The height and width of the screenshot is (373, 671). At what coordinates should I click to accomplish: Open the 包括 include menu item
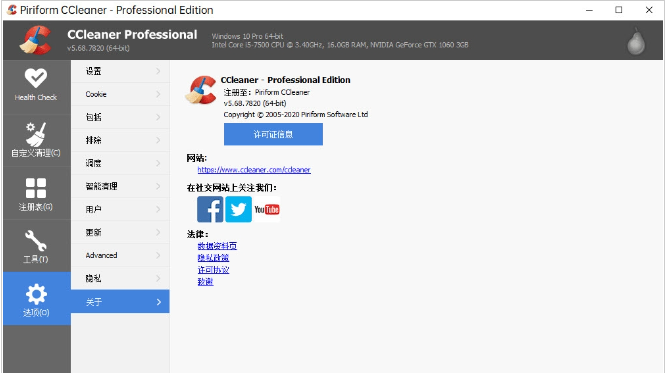click(120, 117)
